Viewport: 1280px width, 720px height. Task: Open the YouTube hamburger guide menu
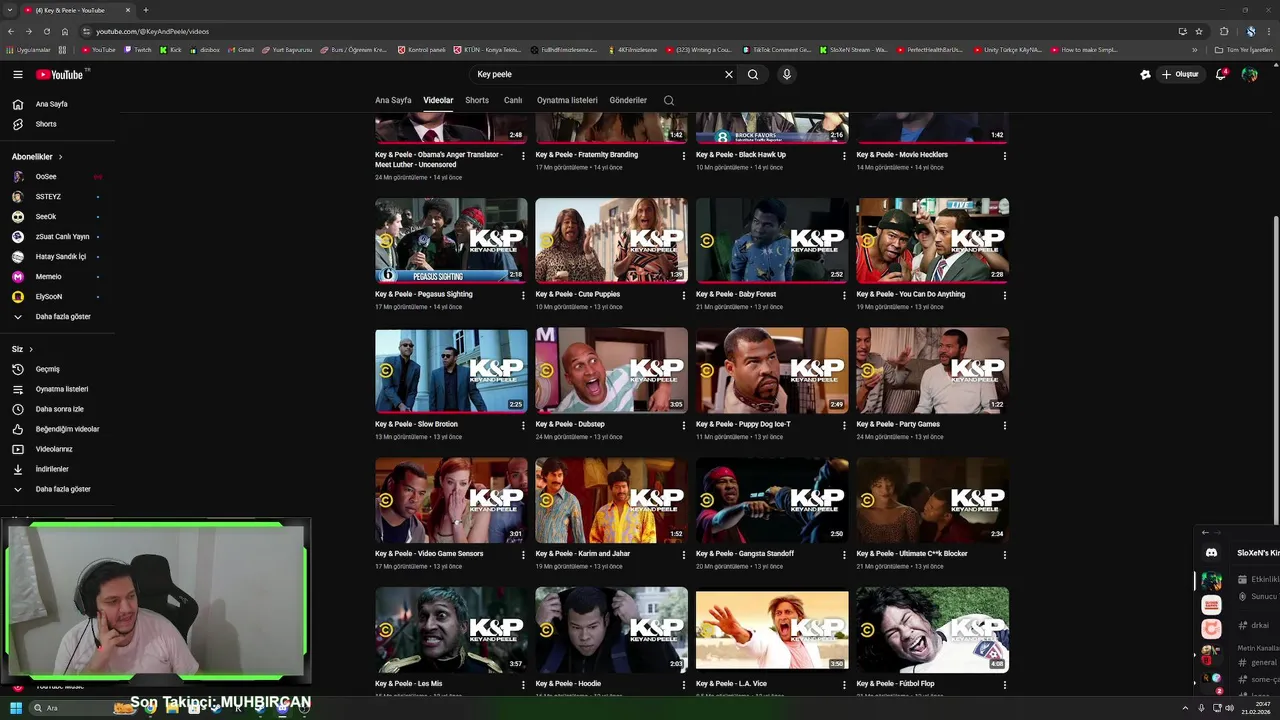17,74
